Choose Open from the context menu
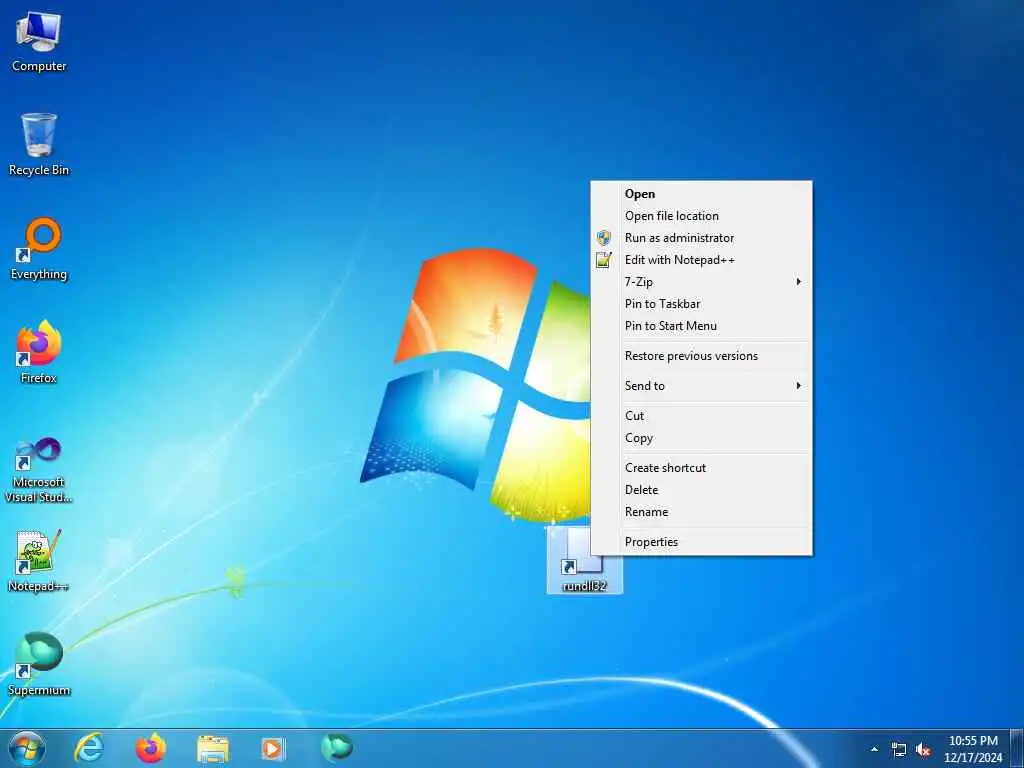Viewport: 1024px width, 768px height. click(x=702, y=194)
